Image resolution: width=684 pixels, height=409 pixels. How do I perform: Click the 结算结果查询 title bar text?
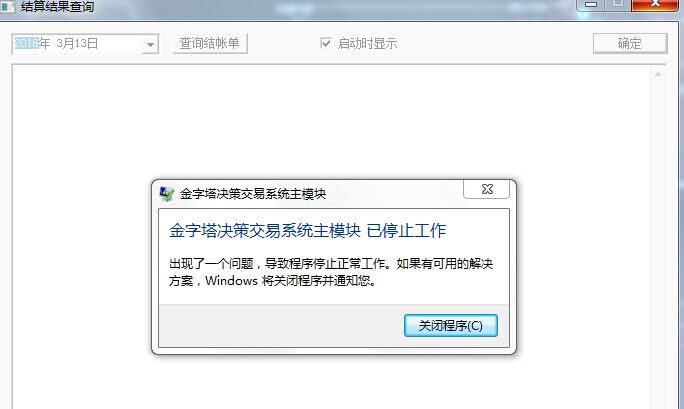58,7
